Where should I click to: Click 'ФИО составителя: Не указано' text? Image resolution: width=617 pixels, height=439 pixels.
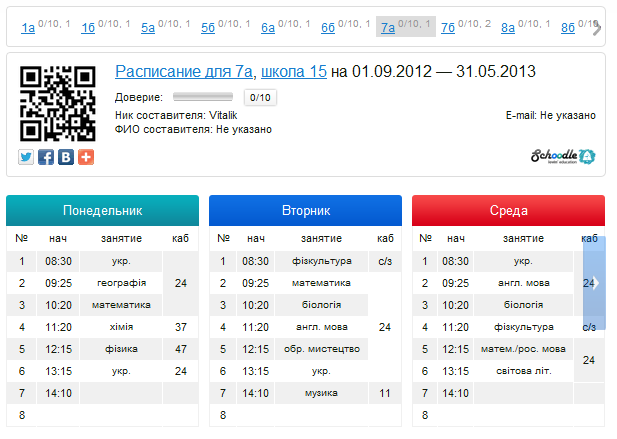[x=193, y=129]
